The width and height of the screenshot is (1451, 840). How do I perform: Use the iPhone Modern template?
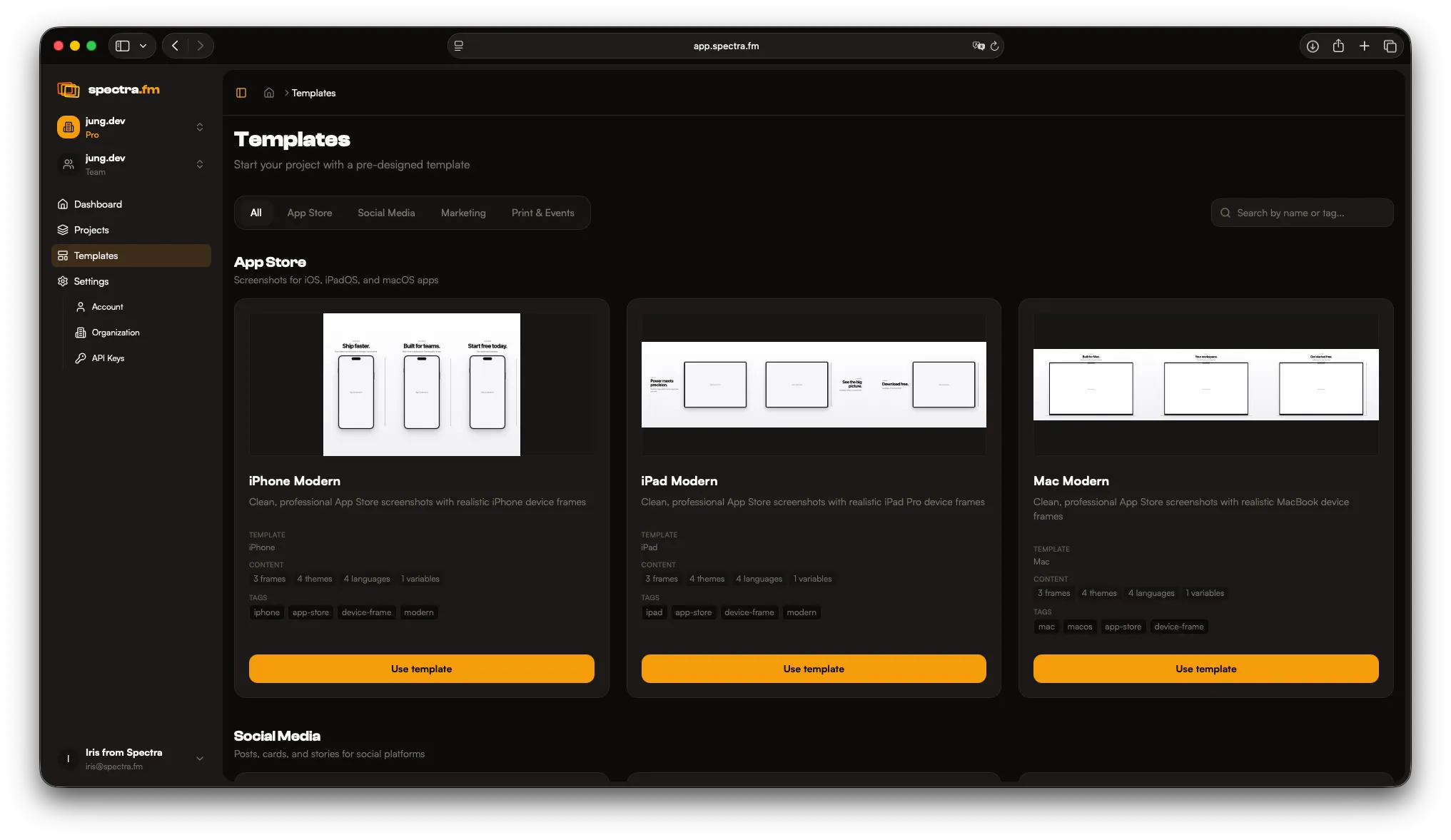coord(421,668)
